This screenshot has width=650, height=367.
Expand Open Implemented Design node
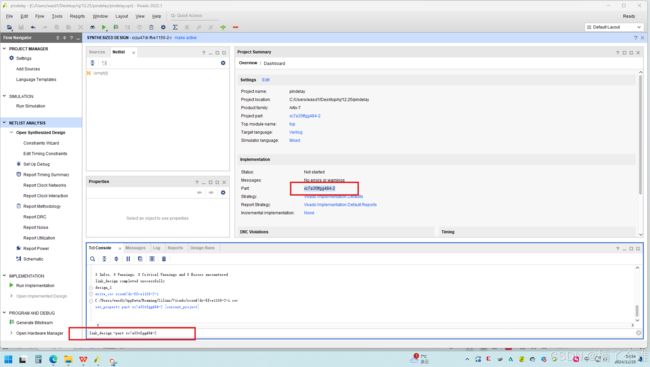(12, 296)
